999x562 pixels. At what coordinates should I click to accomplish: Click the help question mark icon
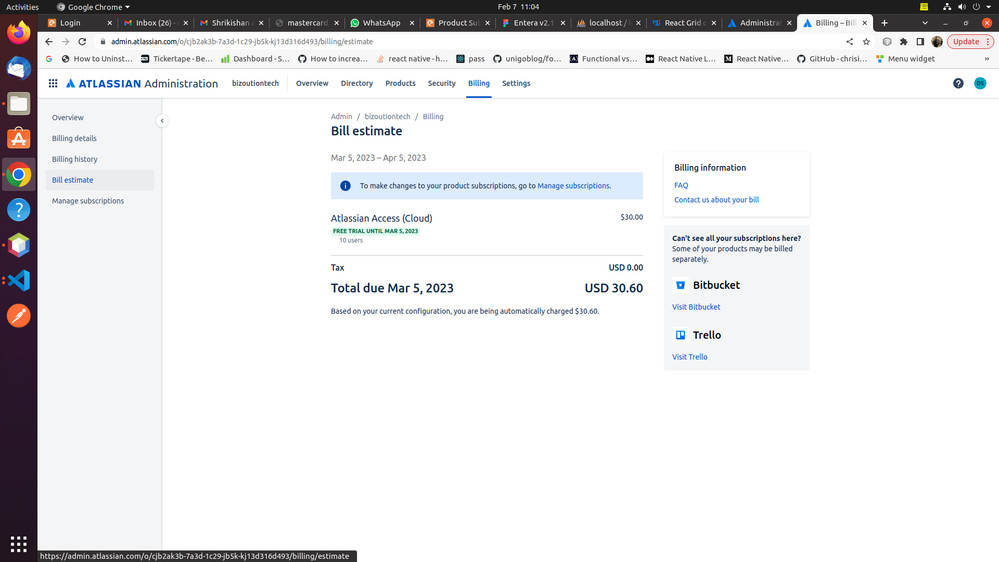click(958, 84)
